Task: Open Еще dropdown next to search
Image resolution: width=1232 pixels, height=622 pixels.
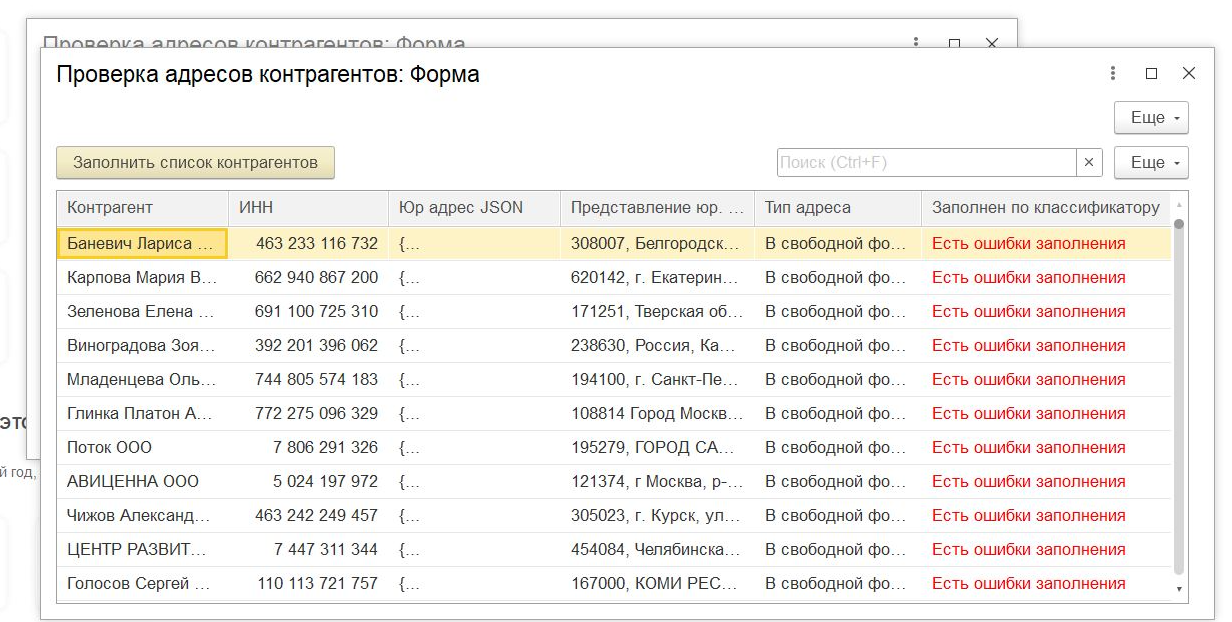Action: pyautogui.click(x=1151, y=163)
